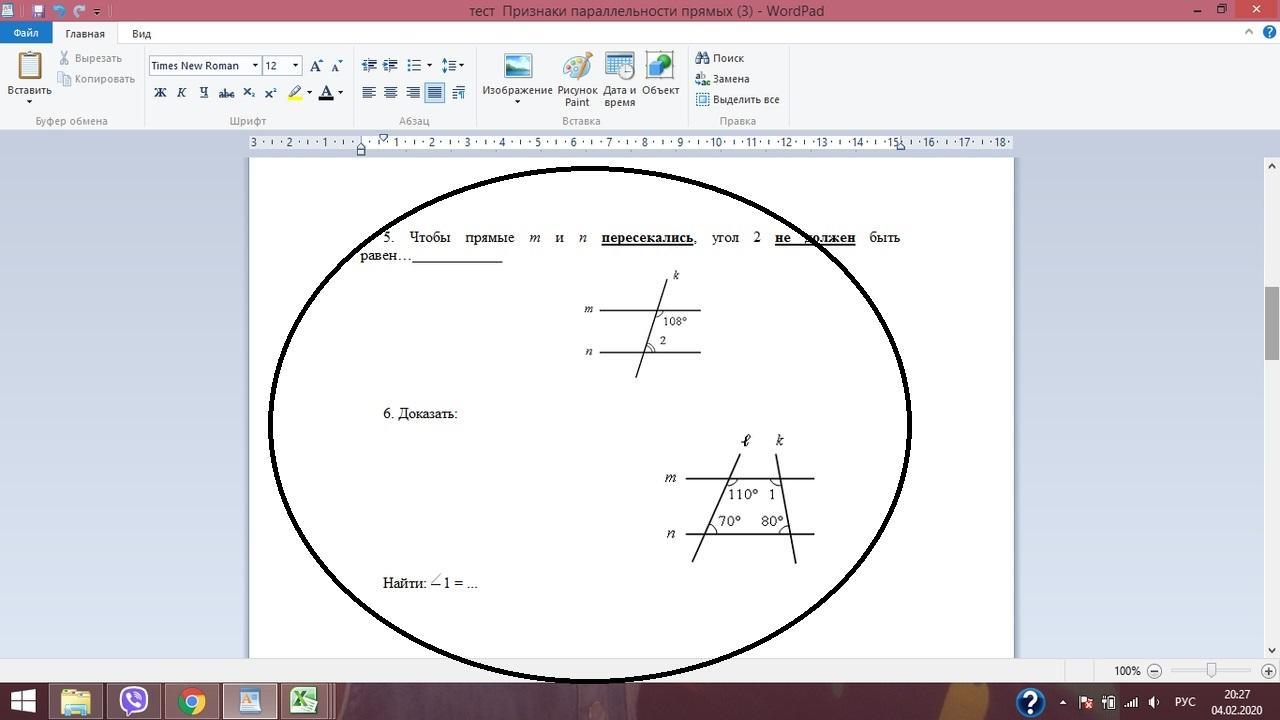Open the paragraph settings icon
Viewport: 1280px width, 720px height.
pos(458,93)
